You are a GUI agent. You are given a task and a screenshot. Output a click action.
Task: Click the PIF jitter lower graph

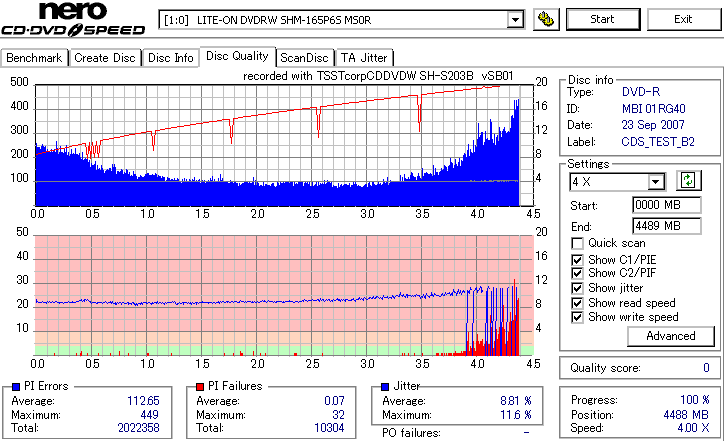tap(284, 296)
